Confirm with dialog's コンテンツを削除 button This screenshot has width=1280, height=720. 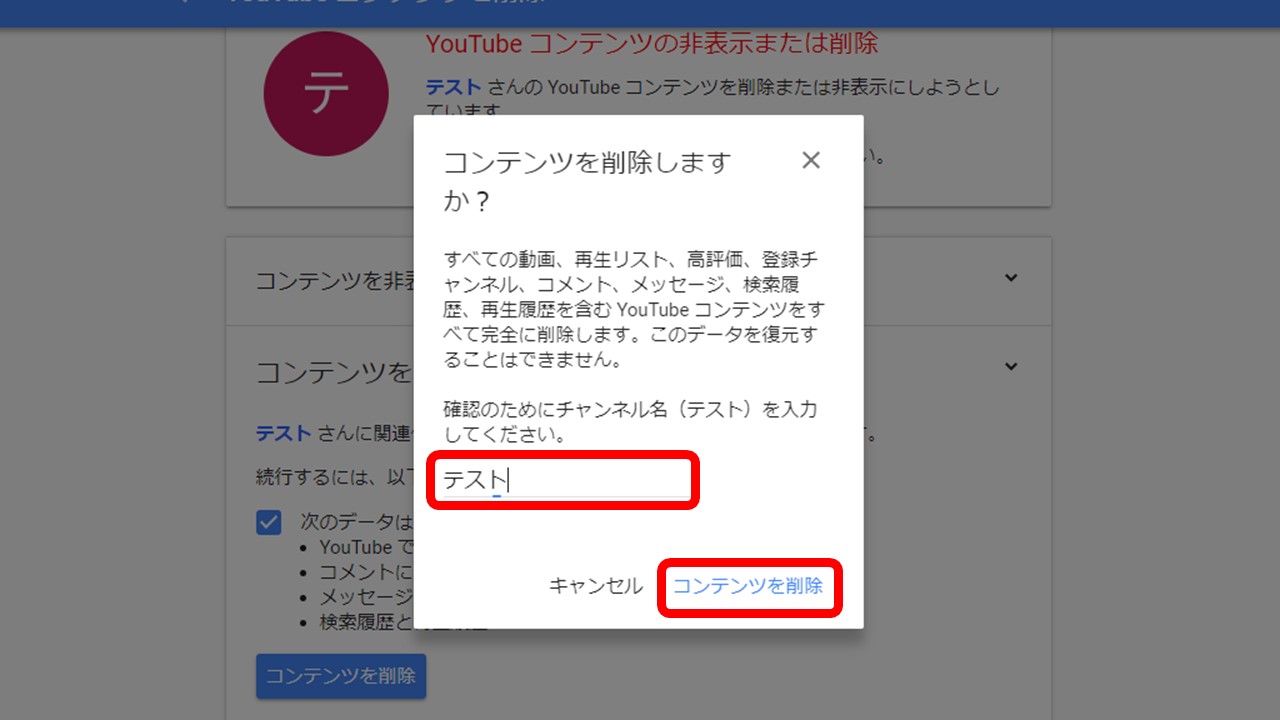pyautogui.click(x=748, y=586)
